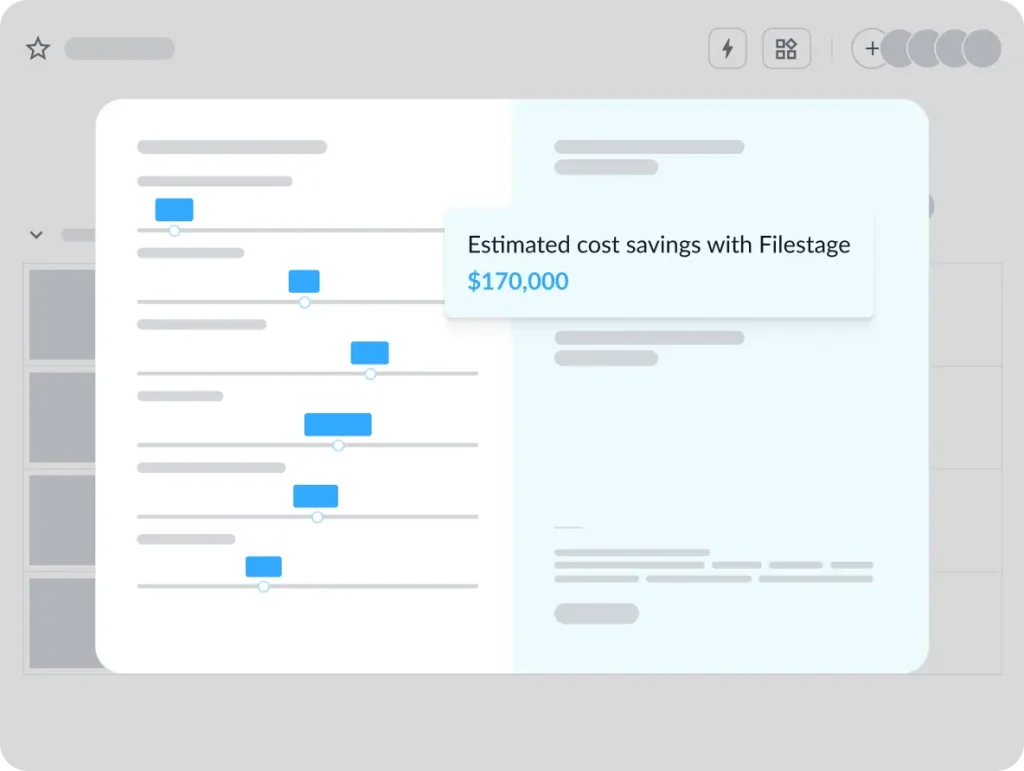Image resolution: width=1024 pixels, height=771 pixels.
Task: Click the grey title placeholder beside the star
Action: pyautogui.click(x=119, y=49)
